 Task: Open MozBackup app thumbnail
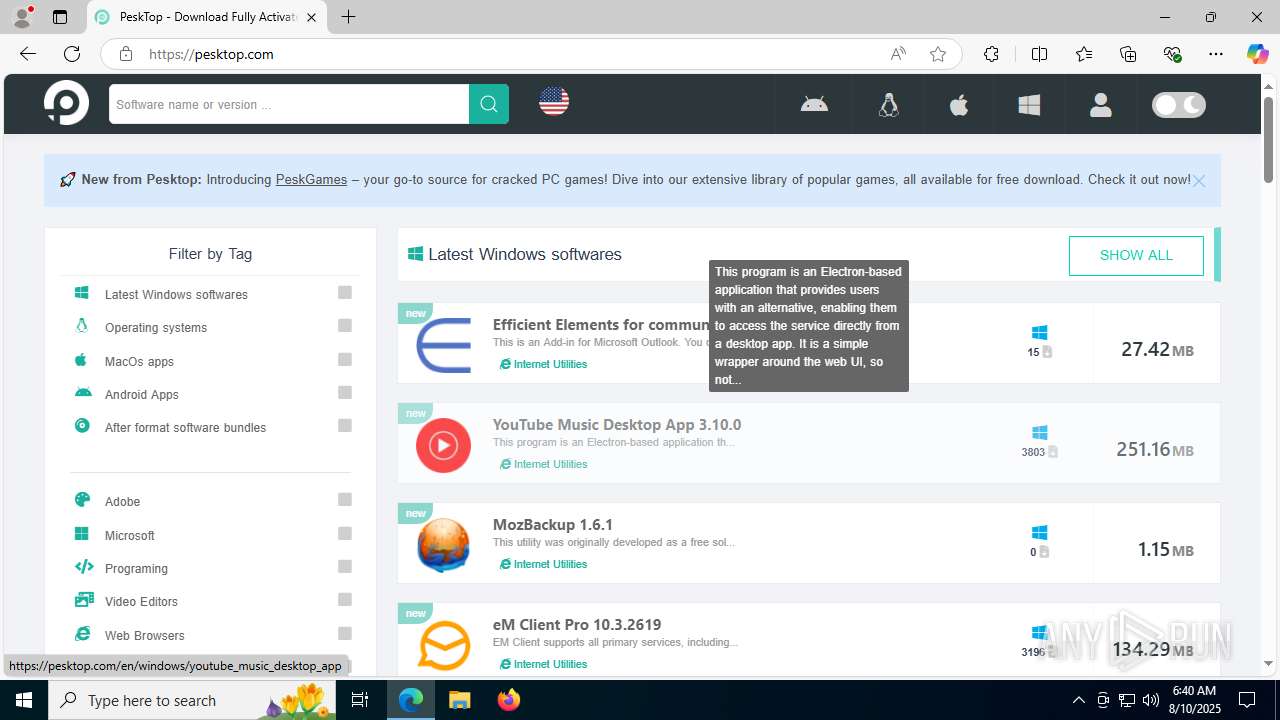pyautogui.click(x=443, y=545)
